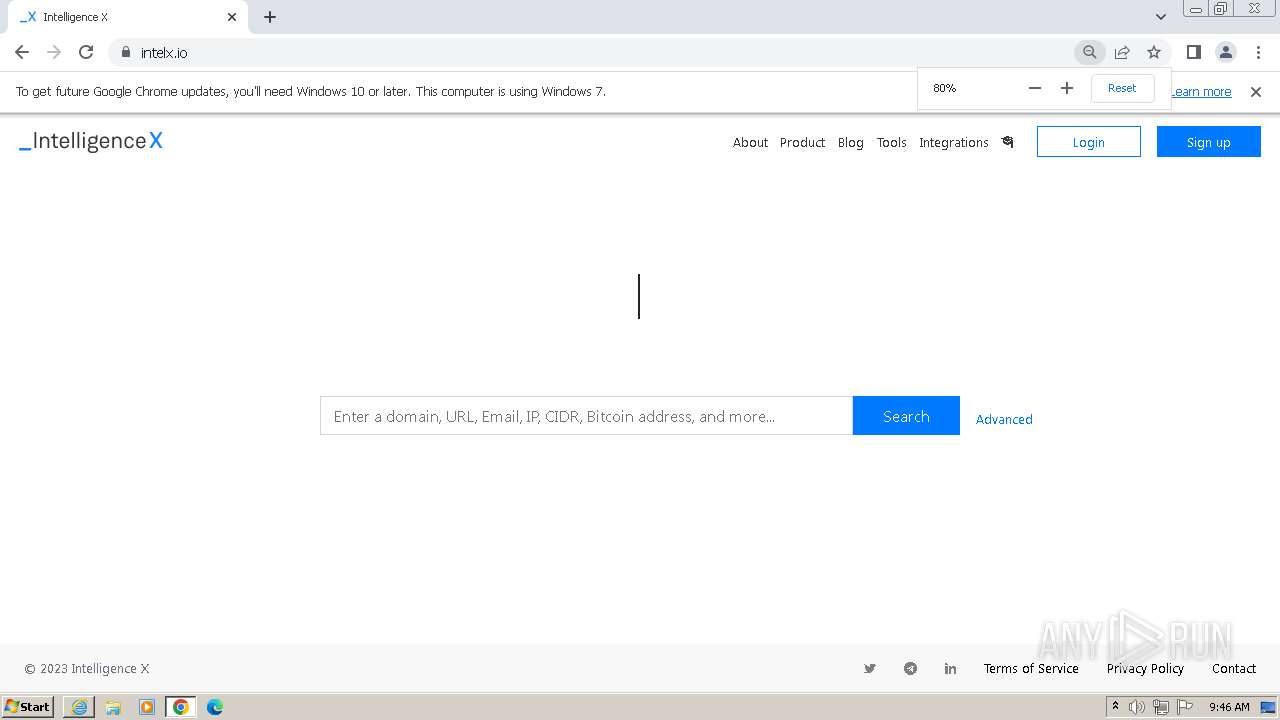The width and height of the screenshot is (1280, 720).
Task: Open the Tools menu item
Action: pos(892,143)
